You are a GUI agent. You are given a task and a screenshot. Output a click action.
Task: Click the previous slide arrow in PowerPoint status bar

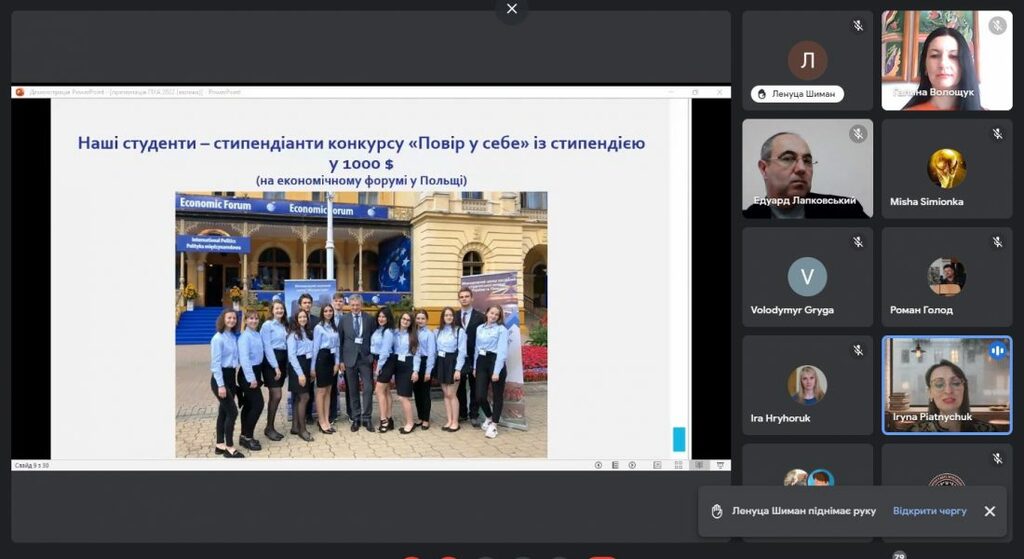598,465
